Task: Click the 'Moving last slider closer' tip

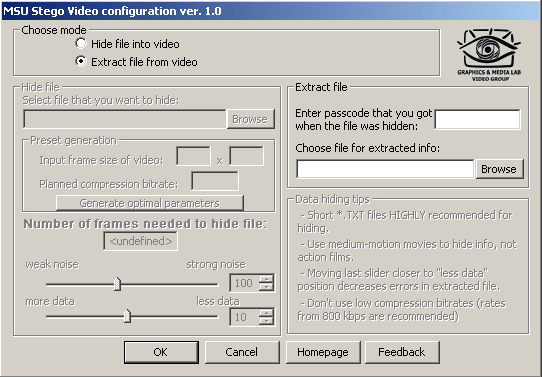Action: pyautogui.click(x=399, y=280)
